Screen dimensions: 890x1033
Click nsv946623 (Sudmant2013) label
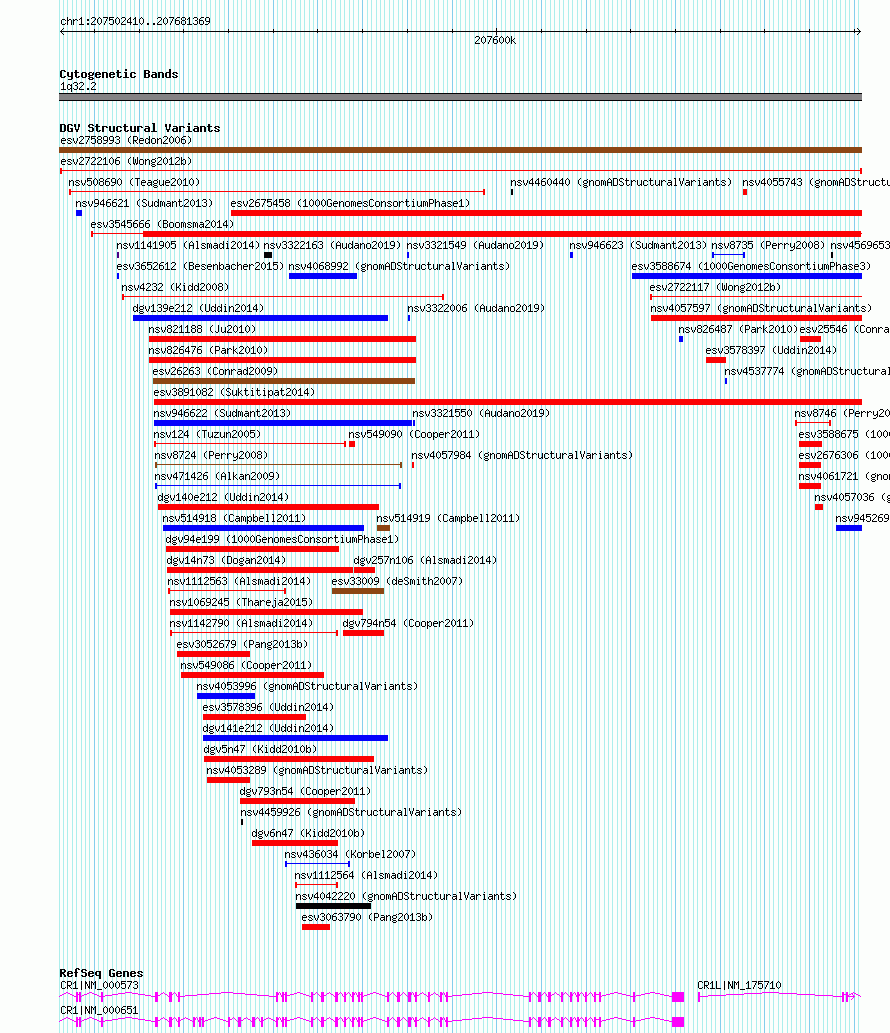tap(638, 246)
